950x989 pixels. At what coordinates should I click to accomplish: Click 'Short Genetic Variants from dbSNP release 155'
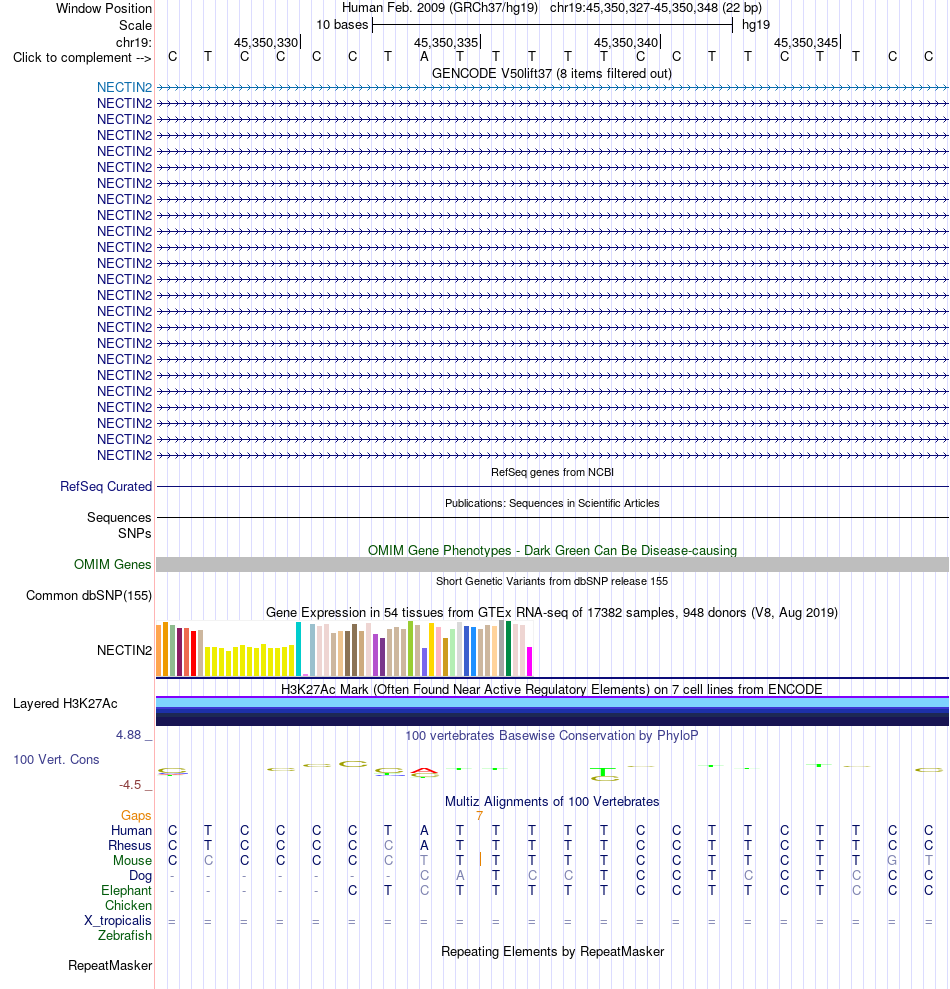pyautogui.click(x=552, y=581)
